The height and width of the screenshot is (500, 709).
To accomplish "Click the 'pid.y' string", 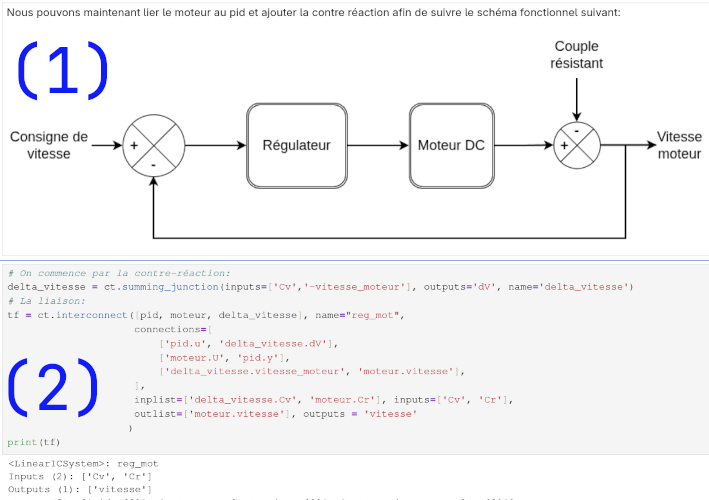I will [x=258, y=358].
